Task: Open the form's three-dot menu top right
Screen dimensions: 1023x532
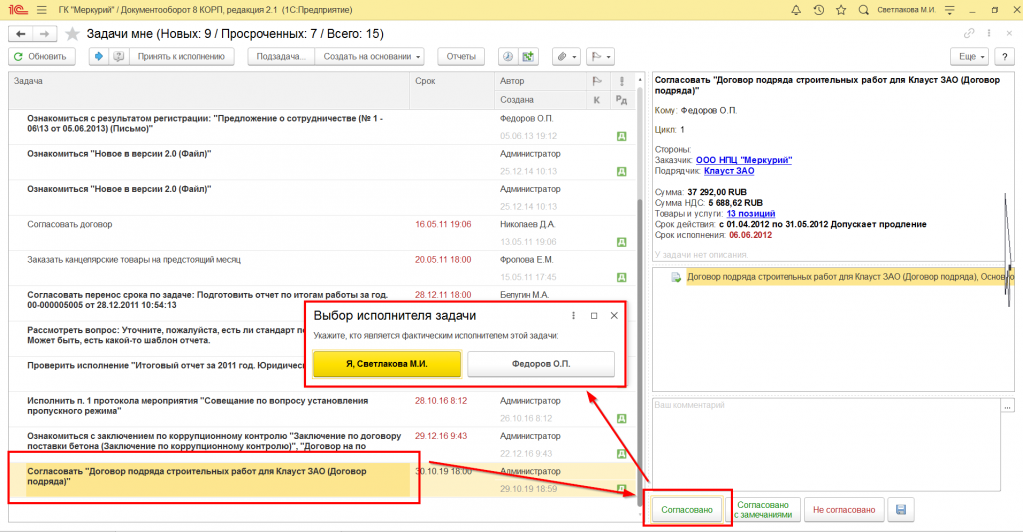Action: pyautogui.click(x=989, y=33)
